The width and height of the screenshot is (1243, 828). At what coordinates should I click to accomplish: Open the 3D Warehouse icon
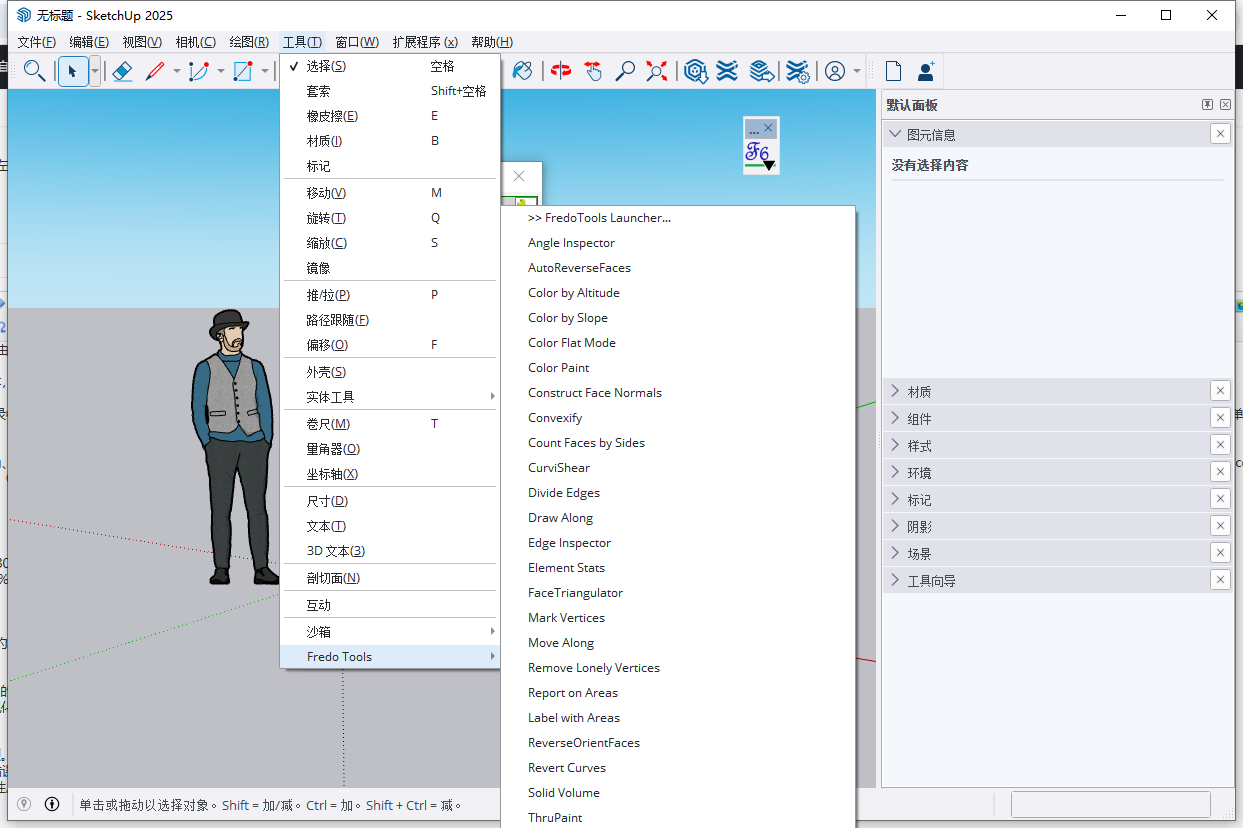[x=696, y=71]
